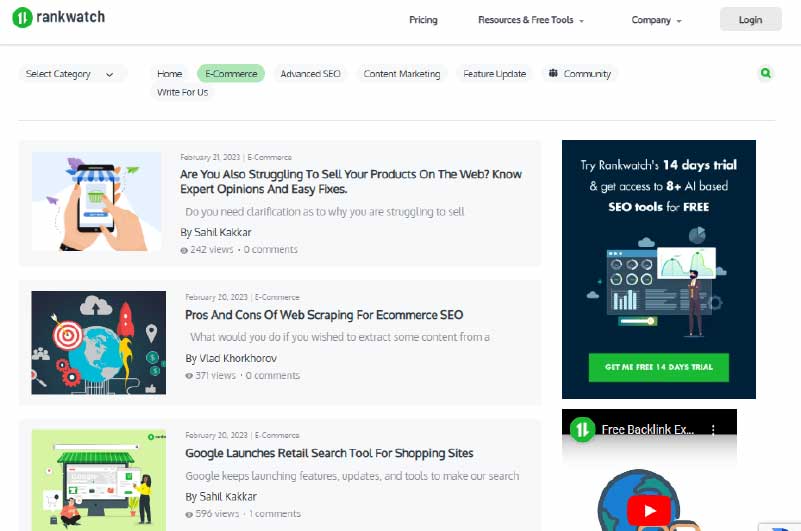Screen dimensions: 801x531
Task: Click the eye icon beside 371 views
Action: [189, 376]
